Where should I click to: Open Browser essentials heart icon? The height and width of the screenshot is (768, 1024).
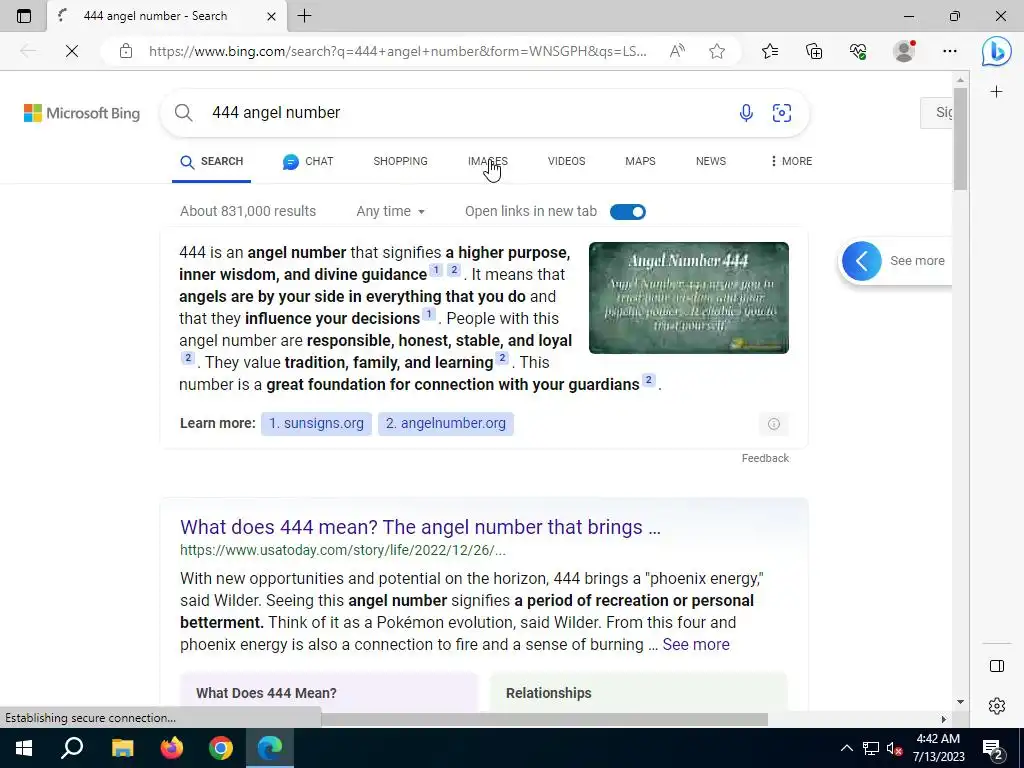[x=858, y=51]
